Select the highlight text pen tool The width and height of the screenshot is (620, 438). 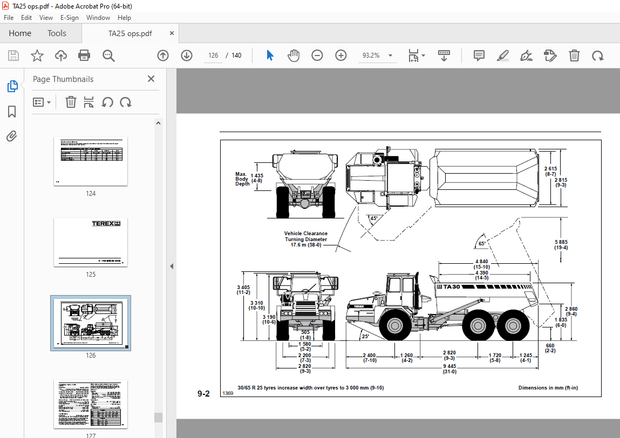[503, 56]
